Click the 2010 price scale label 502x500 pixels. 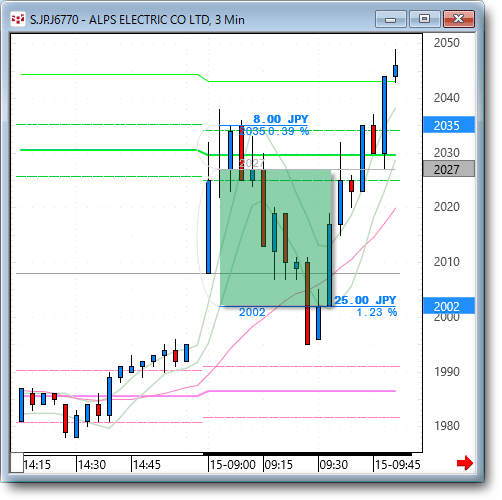click(x=447, y=262)
